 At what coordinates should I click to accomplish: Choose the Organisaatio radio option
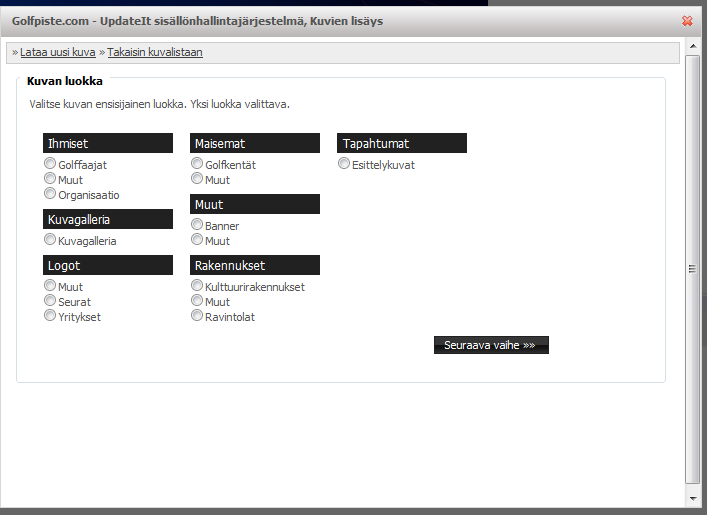(50, 193)
